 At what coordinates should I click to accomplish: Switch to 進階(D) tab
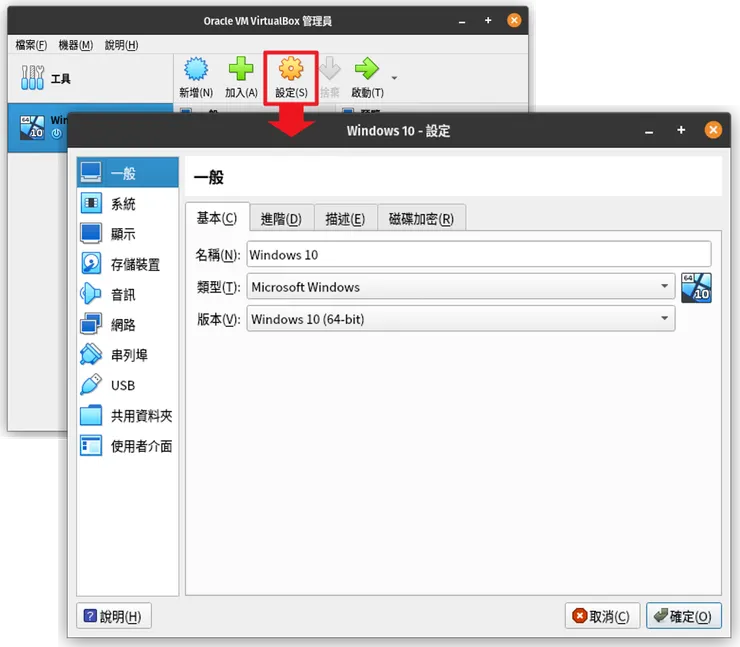tap(281, 218)
